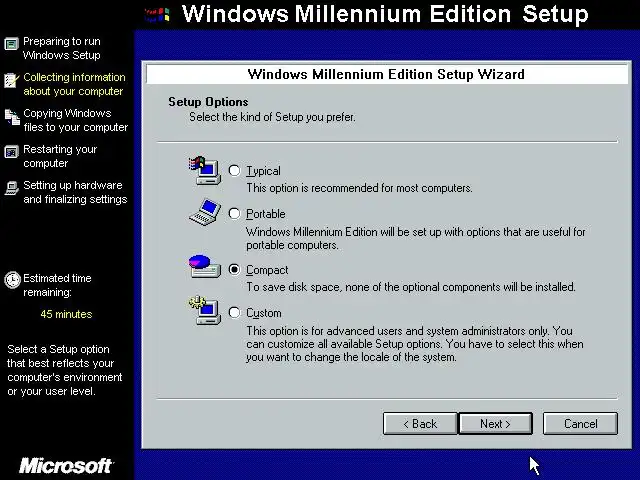Click the Portable option label
The width and height of the screenshot is (640, 480).
tap(266, 214)
